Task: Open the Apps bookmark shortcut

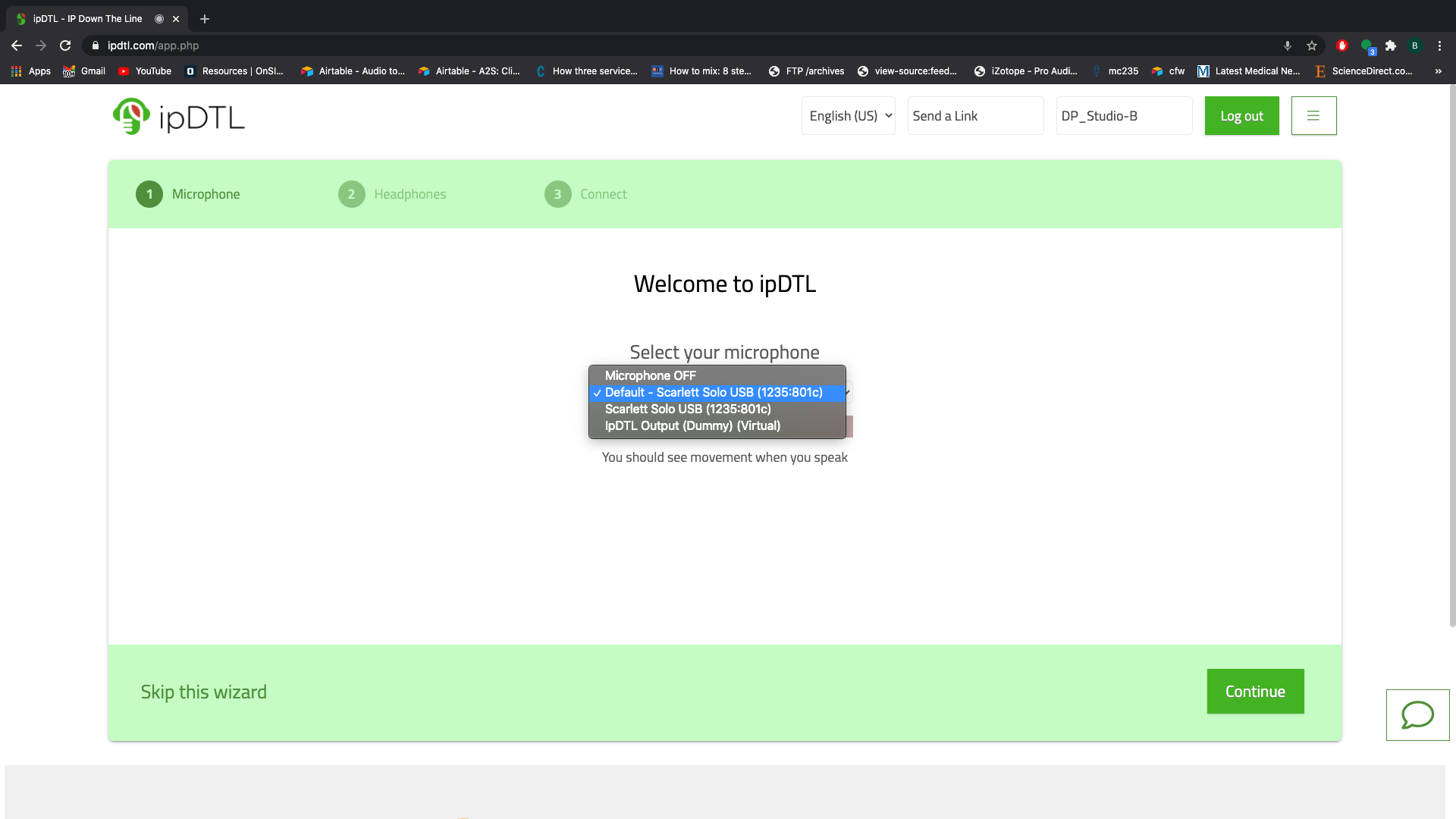Action: [31, 71]
